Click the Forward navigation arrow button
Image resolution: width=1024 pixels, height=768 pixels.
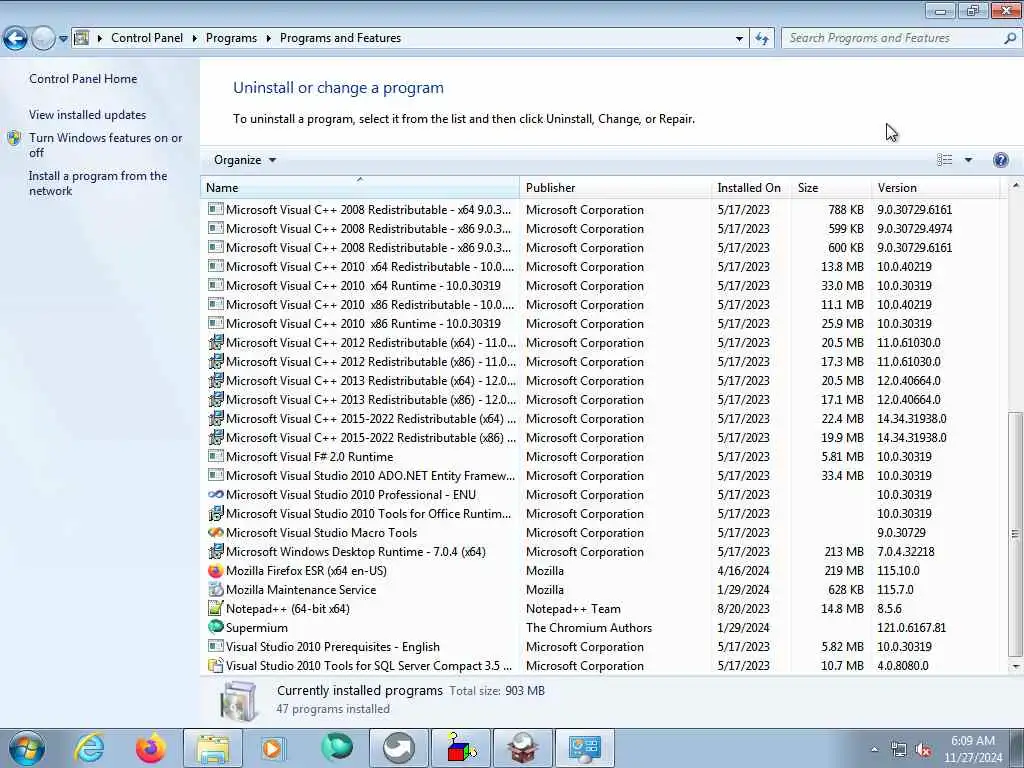(x=43, y=39)
